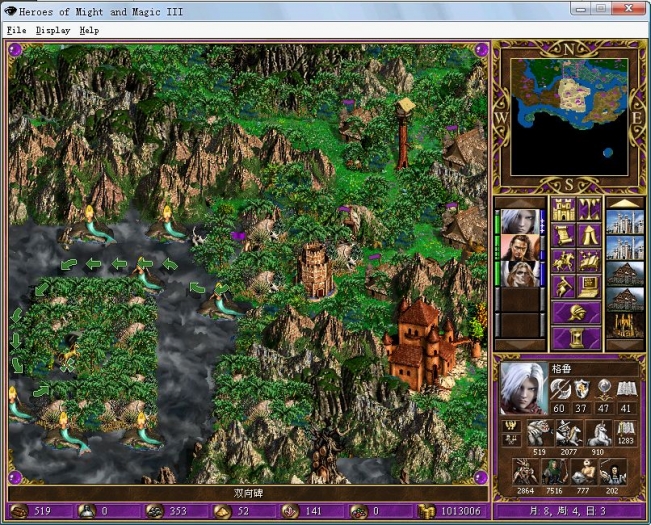Click the troop stack numbering 777

pos(584,472)
